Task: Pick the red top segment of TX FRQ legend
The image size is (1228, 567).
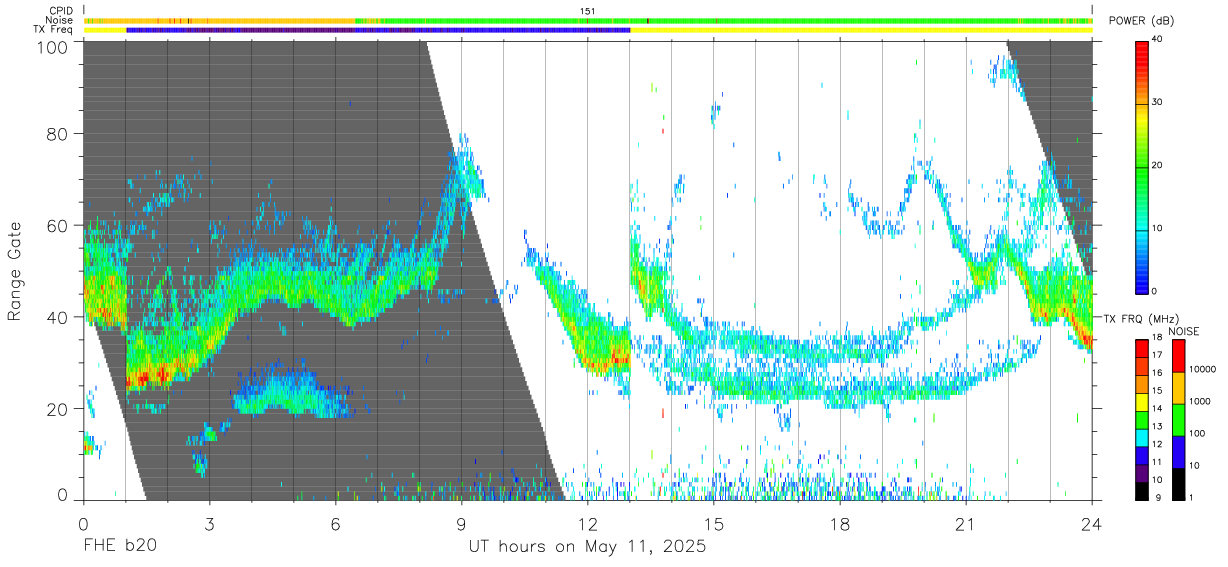Action: coord(1142,347)
